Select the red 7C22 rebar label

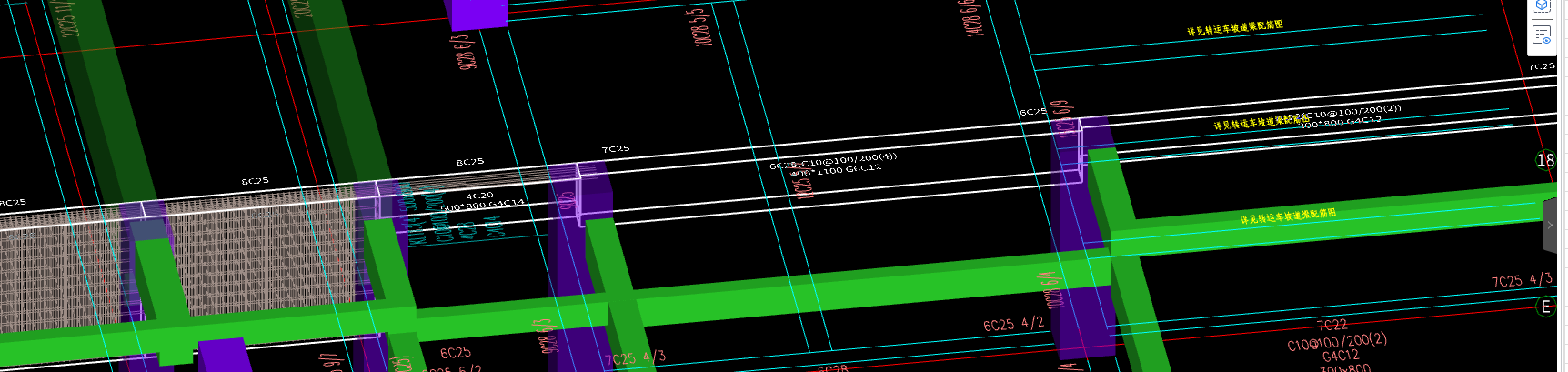point(1332,326)
